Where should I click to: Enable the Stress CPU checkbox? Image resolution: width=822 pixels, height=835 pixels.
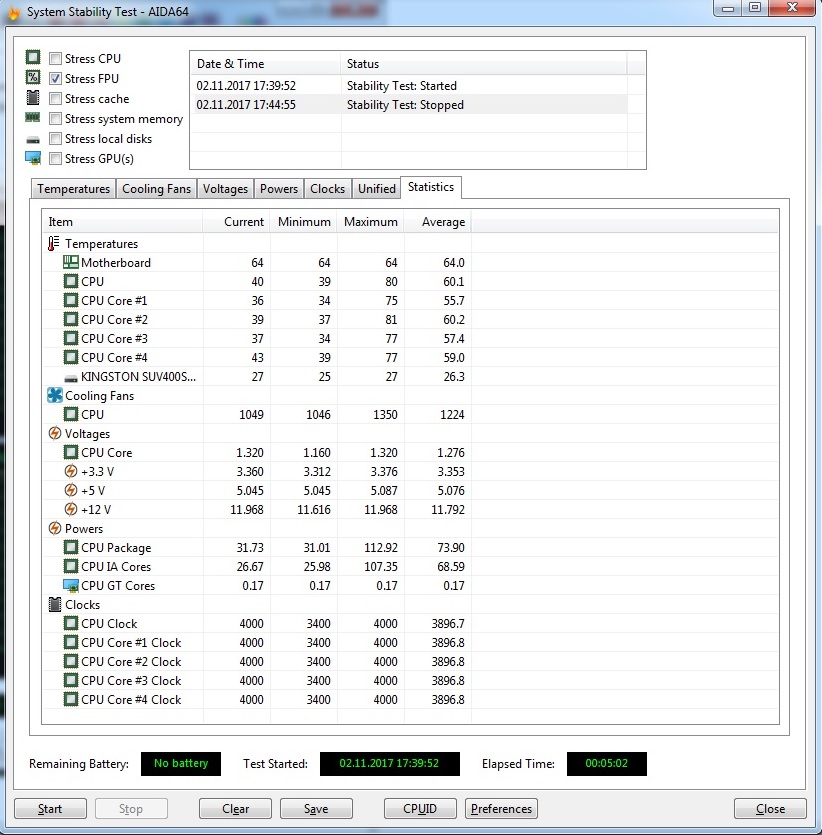tap(55, 58)
